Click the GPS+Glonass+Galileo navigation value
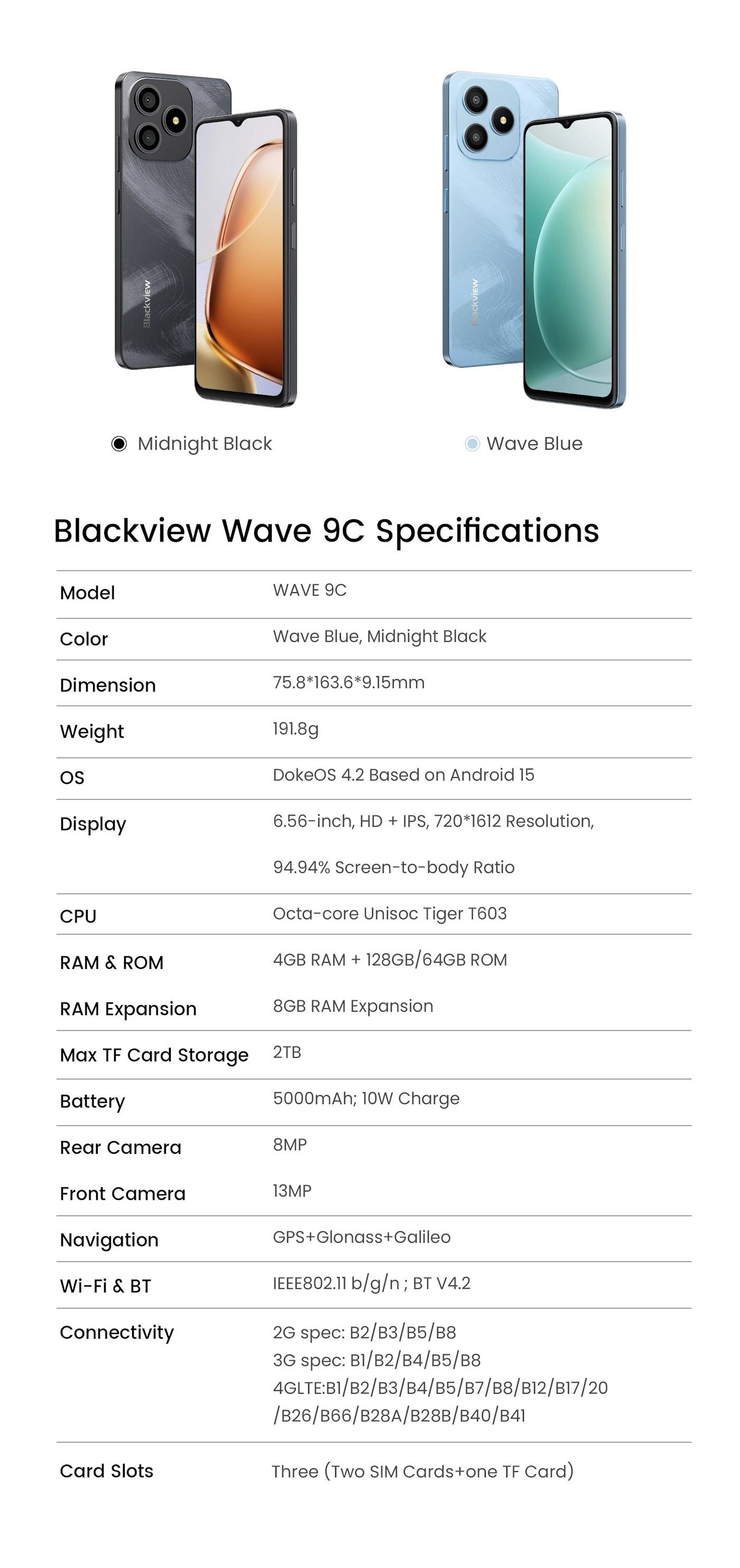This screenshot has height=1568, width=740. 361,1237
